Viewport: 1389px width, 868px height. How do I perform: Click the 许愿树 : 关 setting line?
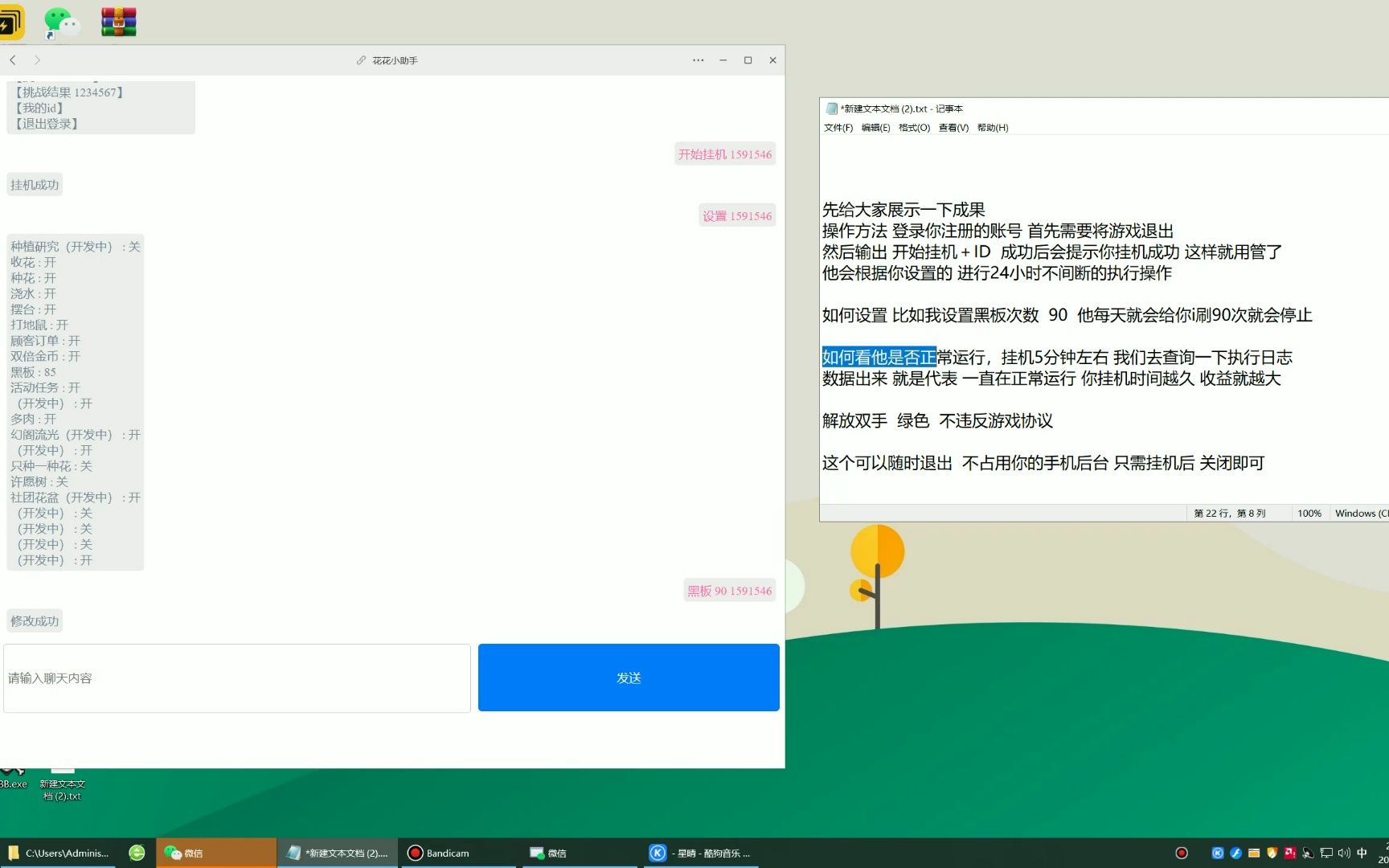[39, 481]
